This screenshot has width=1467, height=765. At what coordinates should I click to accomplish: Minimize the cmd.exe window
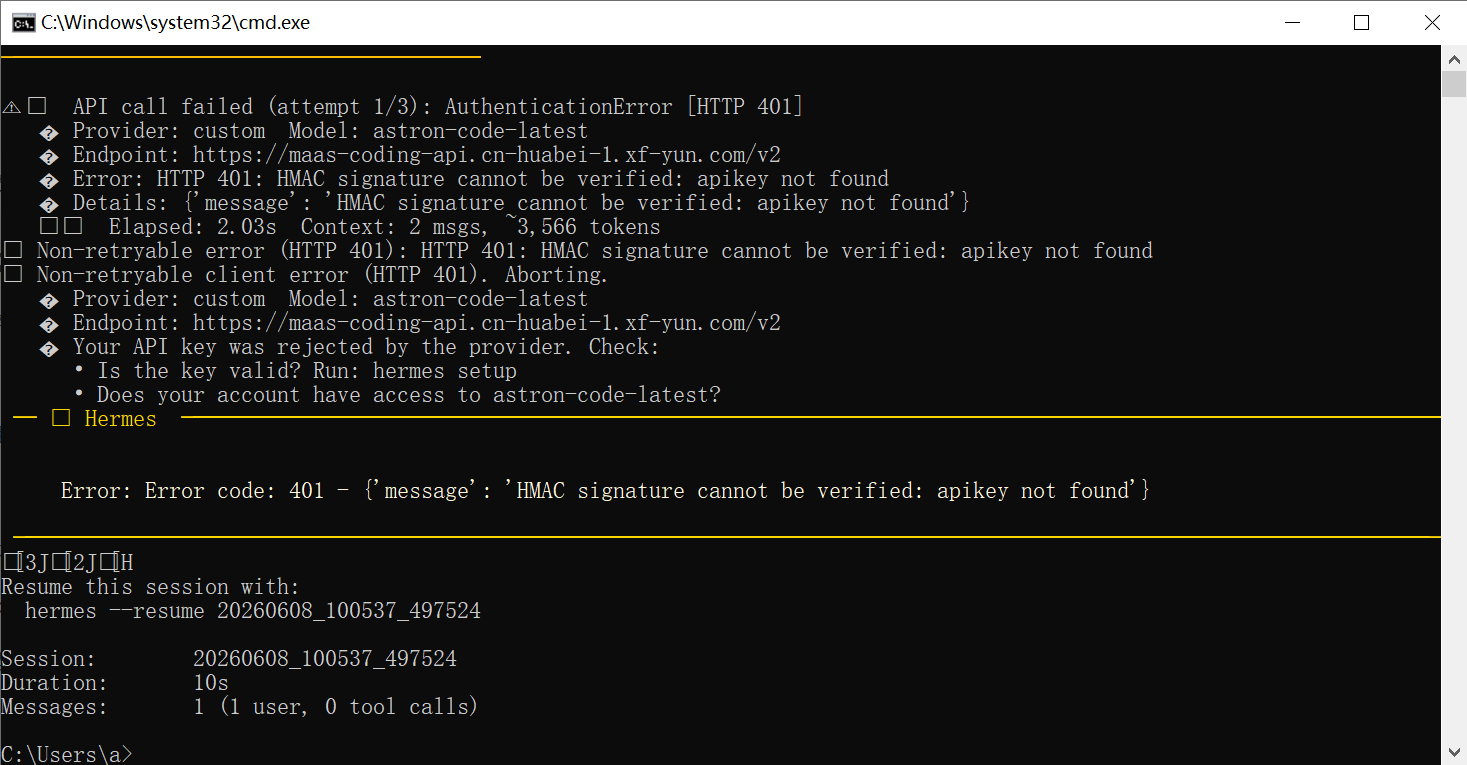(x=1293, y=22)
